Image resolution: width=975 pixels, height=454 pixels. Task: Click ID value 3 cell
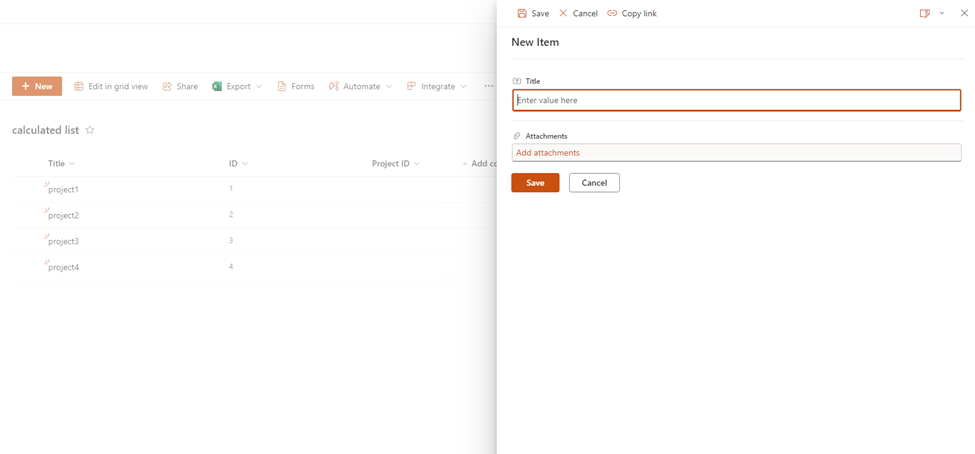point(231,240)
